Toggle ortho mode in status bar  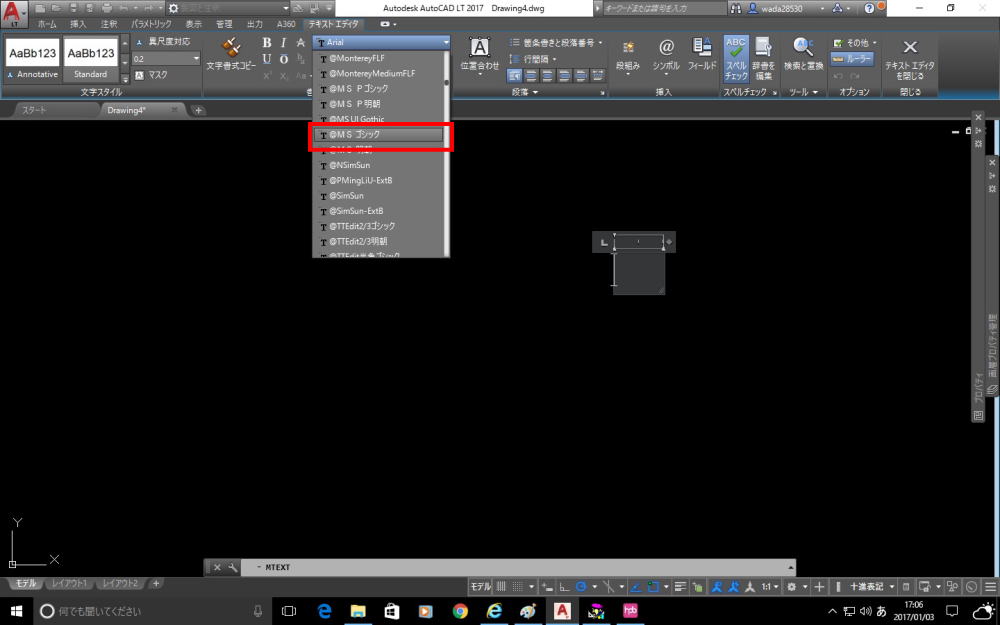pos(564,587)
